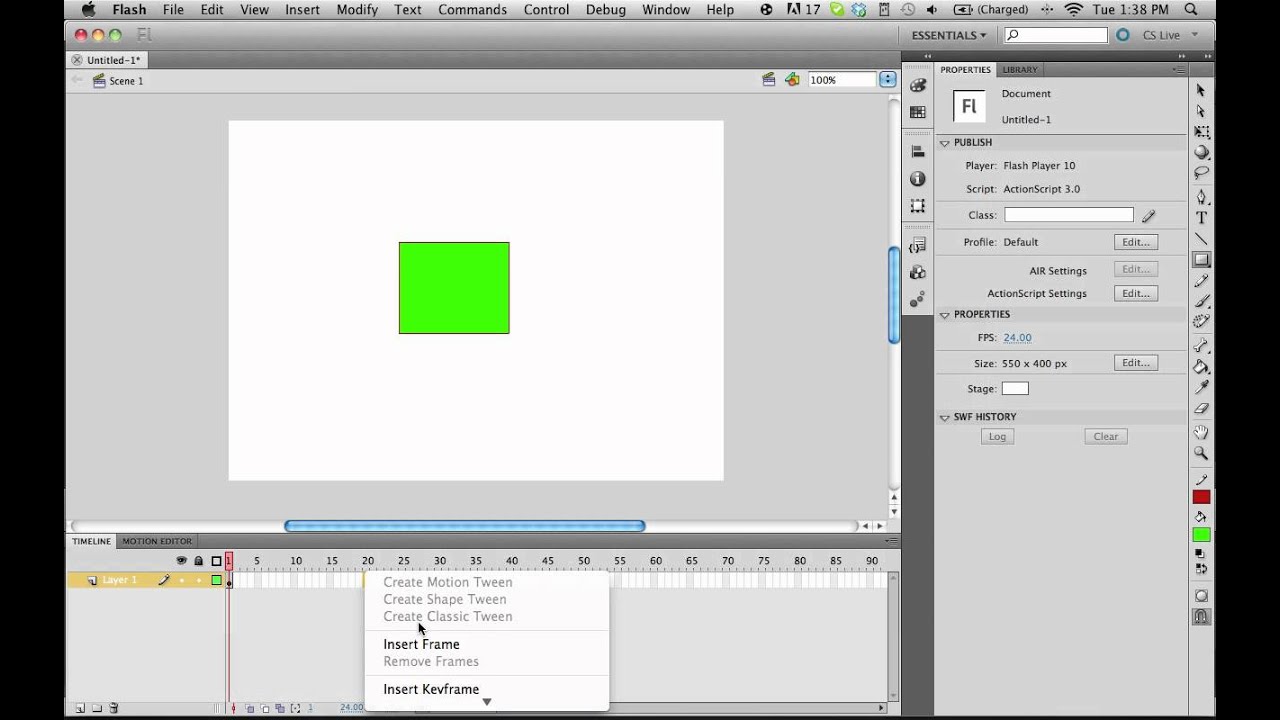Open the Swatches panel icon
This screenshot has width=1280, height=720.
coord(918,112)
